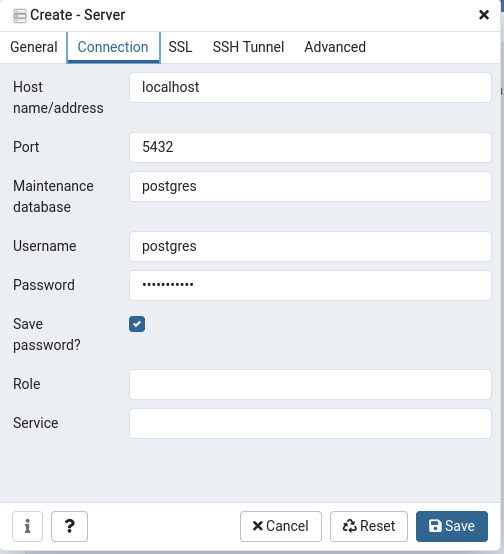Click the Save button
504x554 pixels.
(452, 526)
